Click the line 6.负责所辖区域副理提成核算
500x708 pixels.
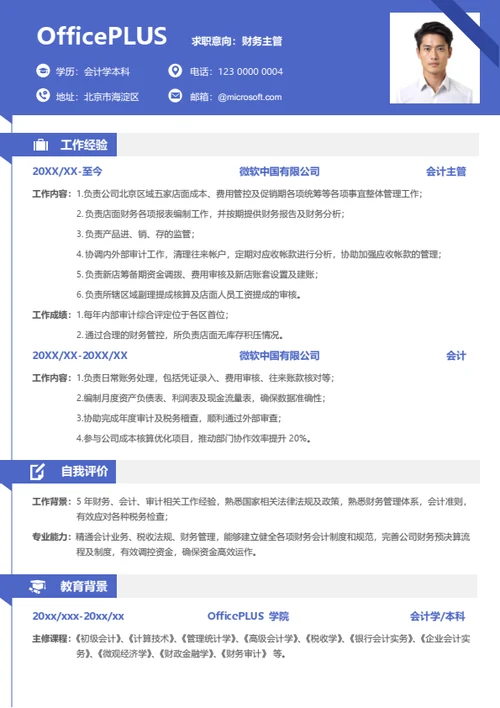pyautogui.click(x=188, y=295)
